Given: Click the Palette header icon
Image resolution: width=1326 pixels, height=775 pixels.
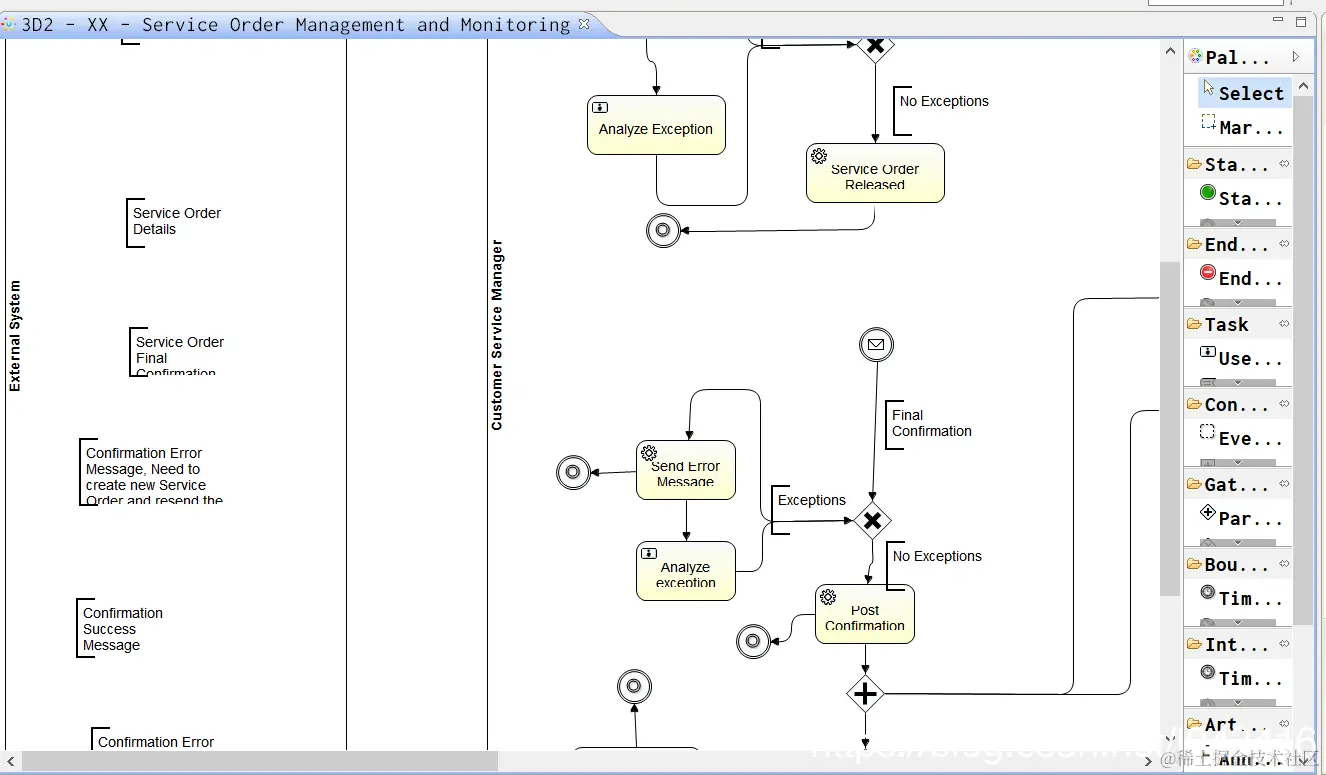Looking at the screenshot, I should tap(1195, 57).
